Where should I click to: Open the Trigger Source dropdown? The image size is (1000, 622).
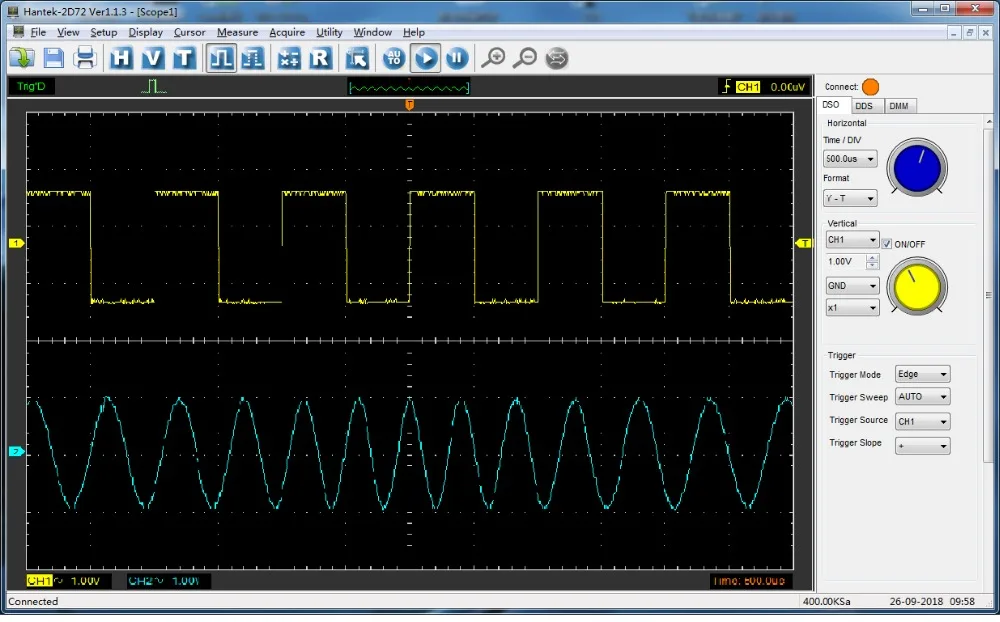click(921, 420)
